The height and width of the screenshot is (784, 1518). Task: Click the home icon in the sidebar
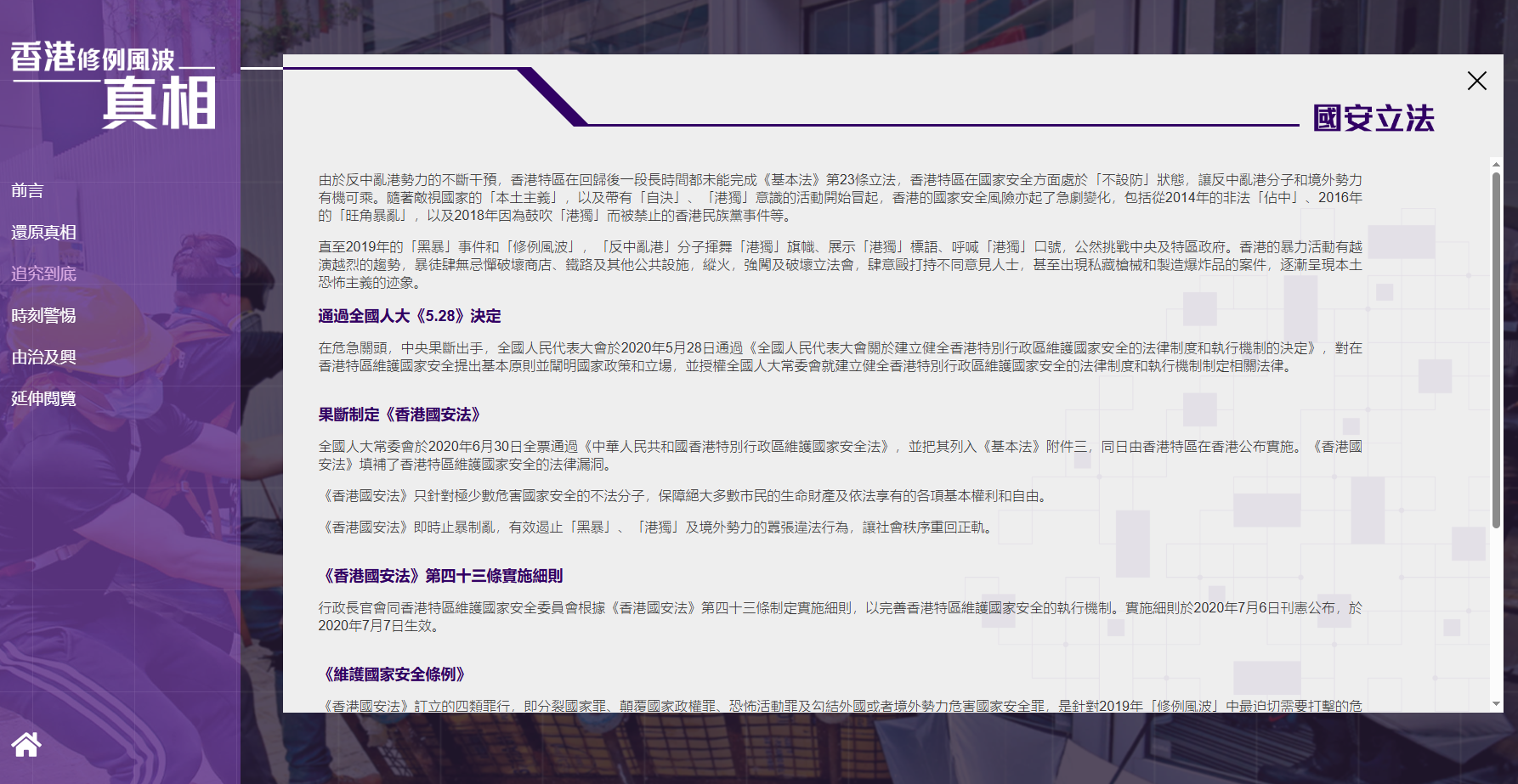[26, 744]
